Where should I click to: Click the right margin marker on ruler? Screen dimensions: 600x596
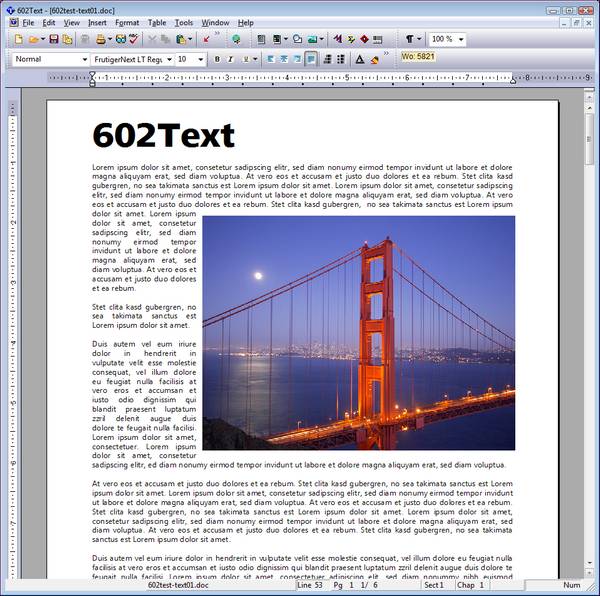(513, 80)
